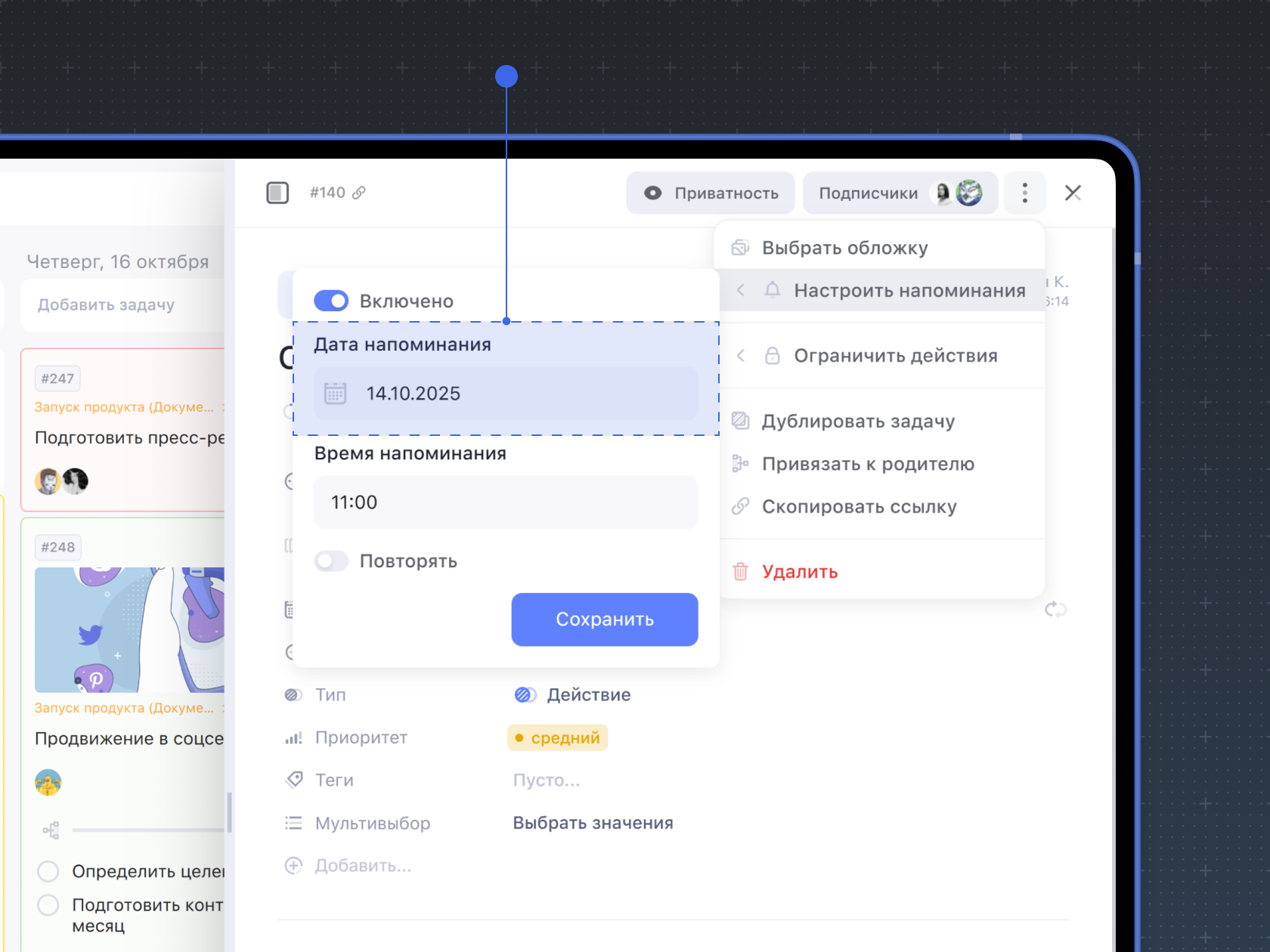Open the Продвижение task cover thumbnail
This screenshot has height=952, width=1270.
tap(129, 629)
